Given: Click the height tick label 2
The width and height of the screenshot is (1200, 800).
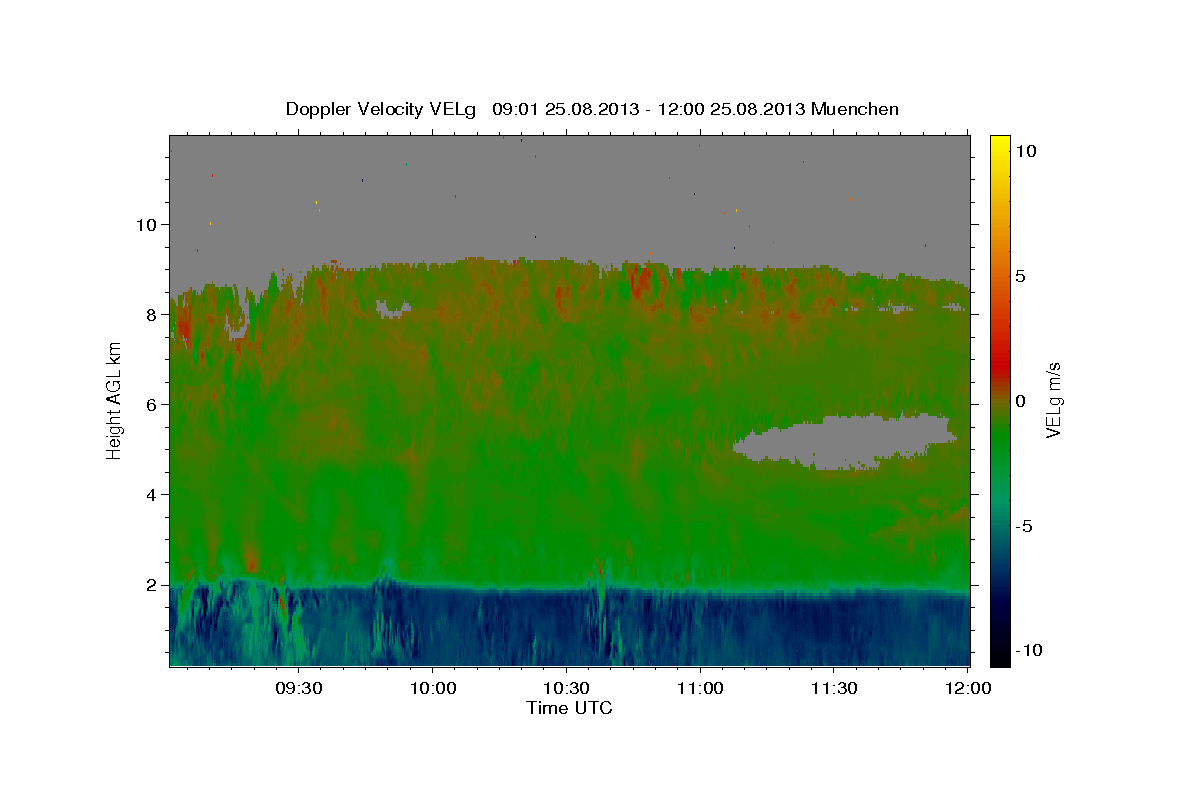Looking at the screenshot, I should [x=150, y=585].
